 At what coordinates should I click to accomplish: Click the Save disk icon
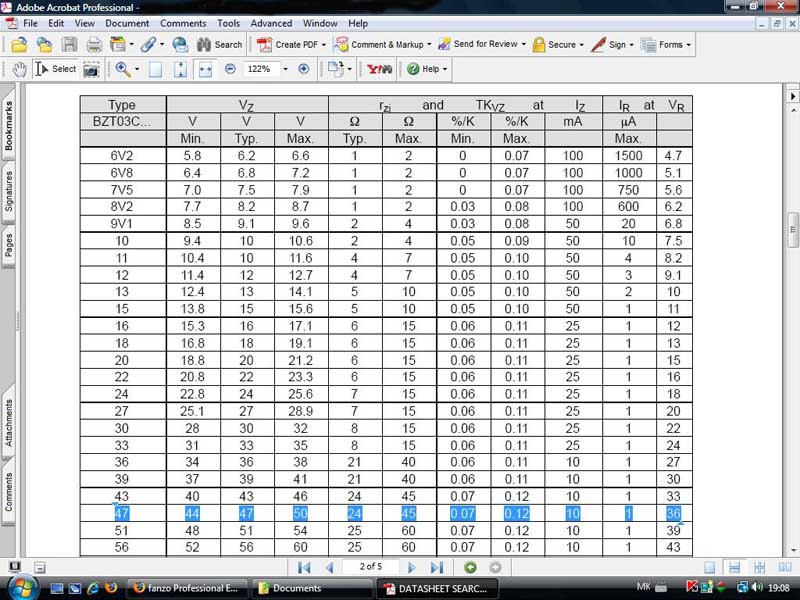click(69, 44)
